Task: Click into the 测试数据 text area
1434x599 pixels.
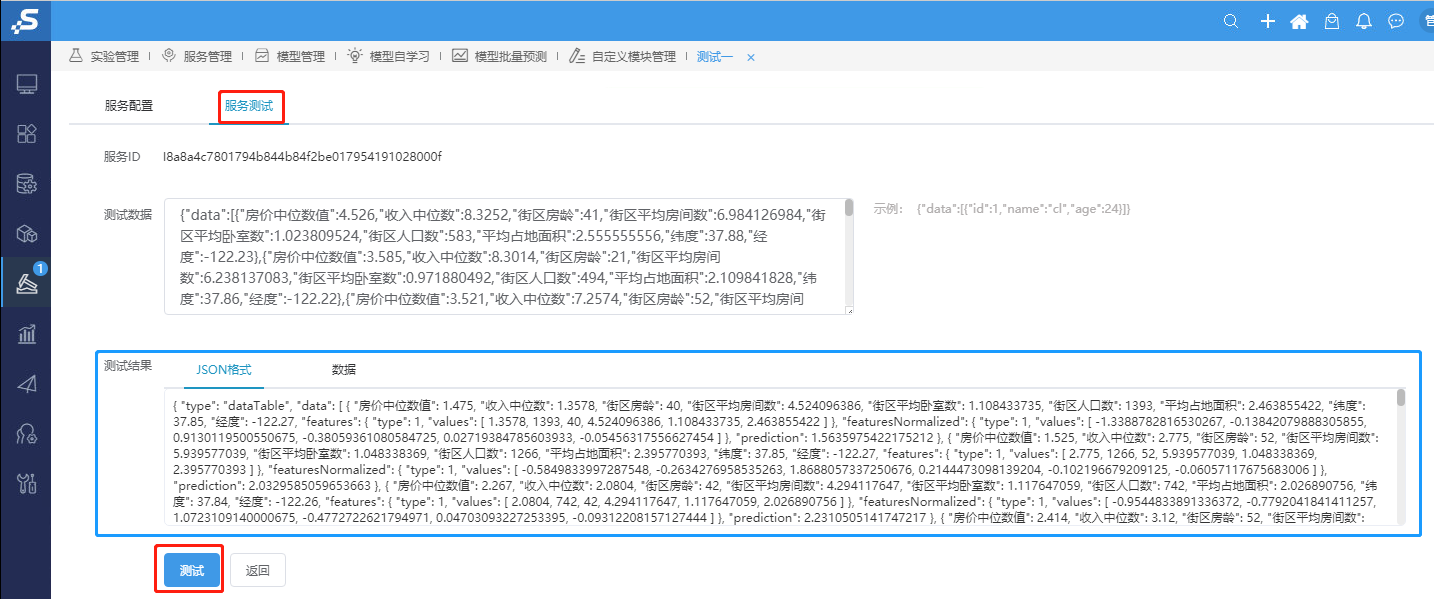Action: pyautogui.click(x=509, y=256)
